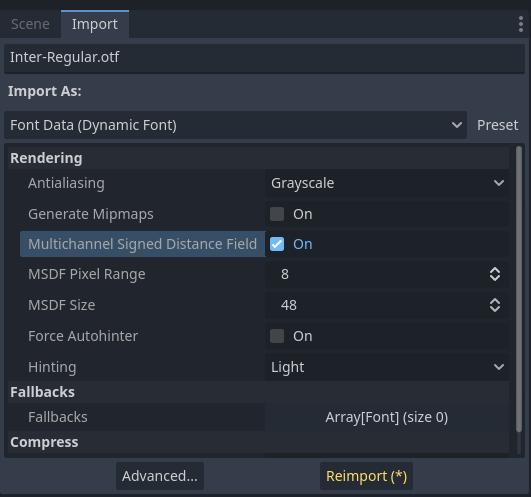
Task: Enable the Force Autohinter checkbox
Action: [x=277, y=336]
